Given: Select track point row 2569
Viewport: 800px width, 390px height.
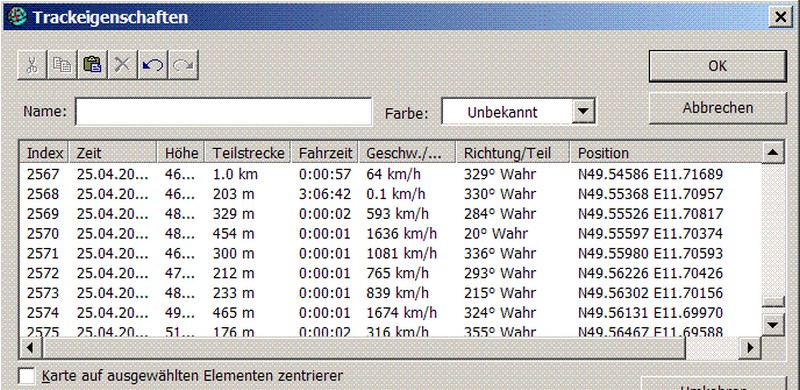Looking at the screenshot, I should [x=391, y=214].
